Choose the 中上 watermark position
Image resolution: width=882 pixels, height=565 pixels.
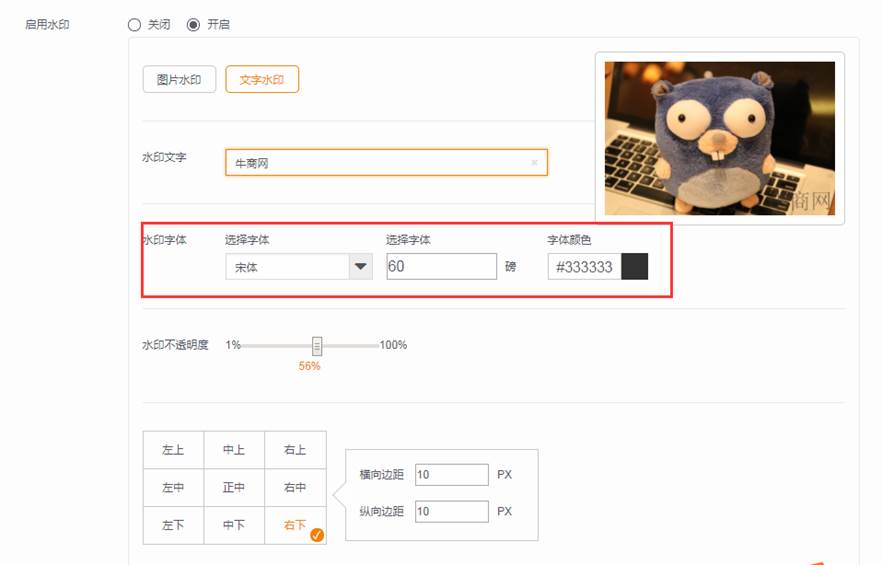click(x=234, y=450)
